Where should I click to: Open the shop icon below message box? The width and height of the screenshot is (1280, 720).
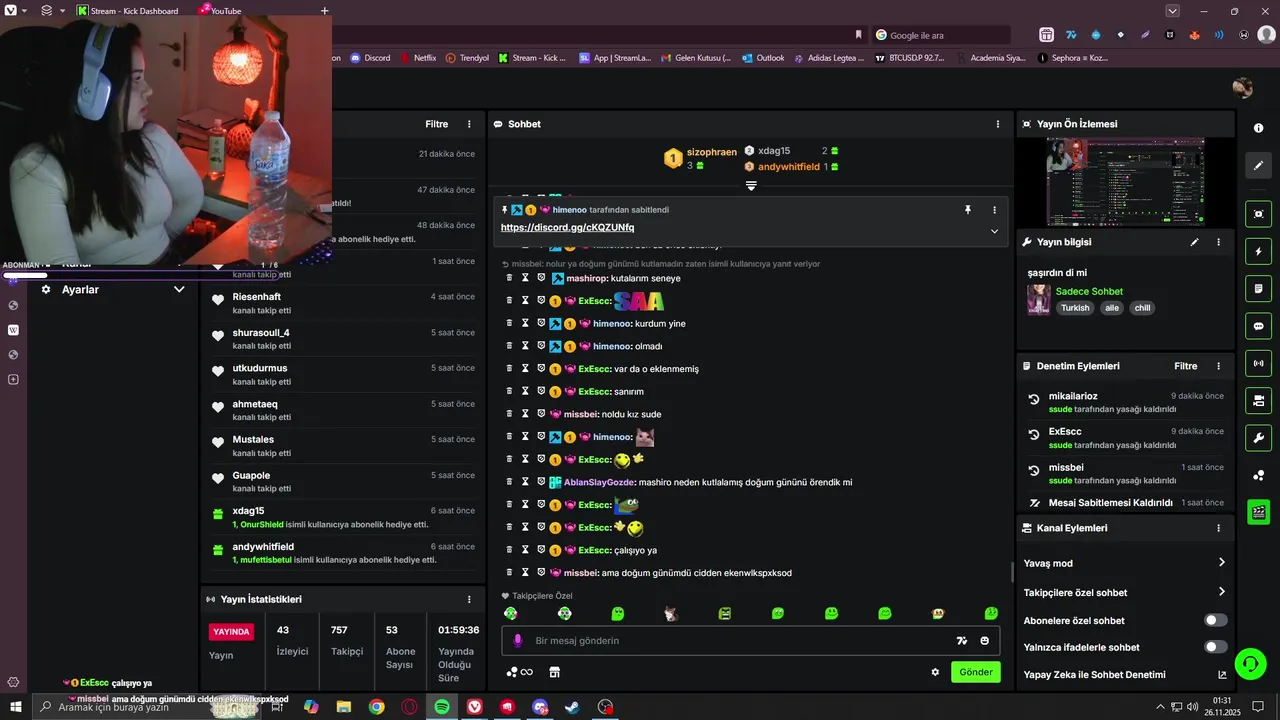[555, 672]
